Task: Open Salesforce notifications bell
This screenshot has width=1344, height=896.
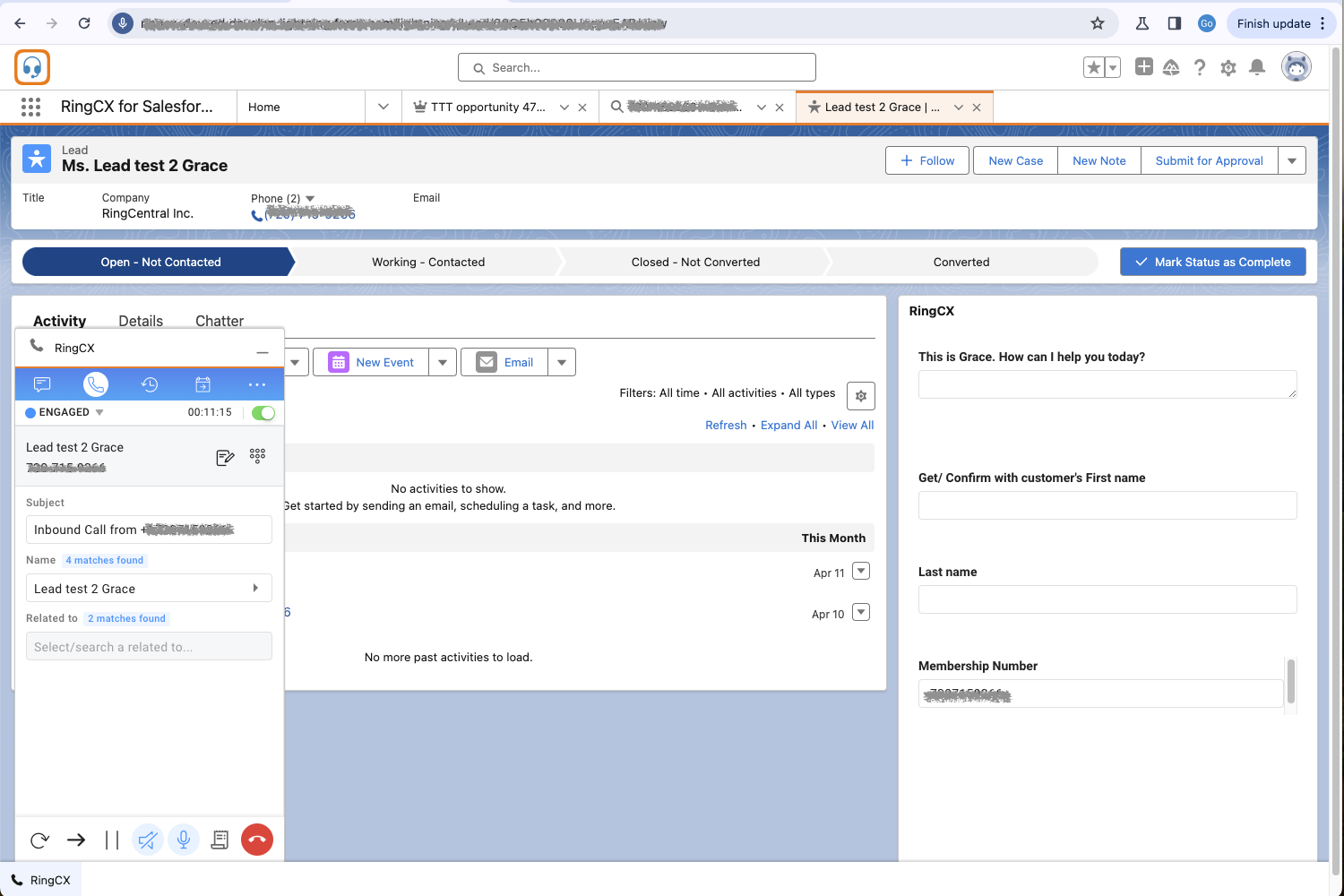Action: point(1257,67)
